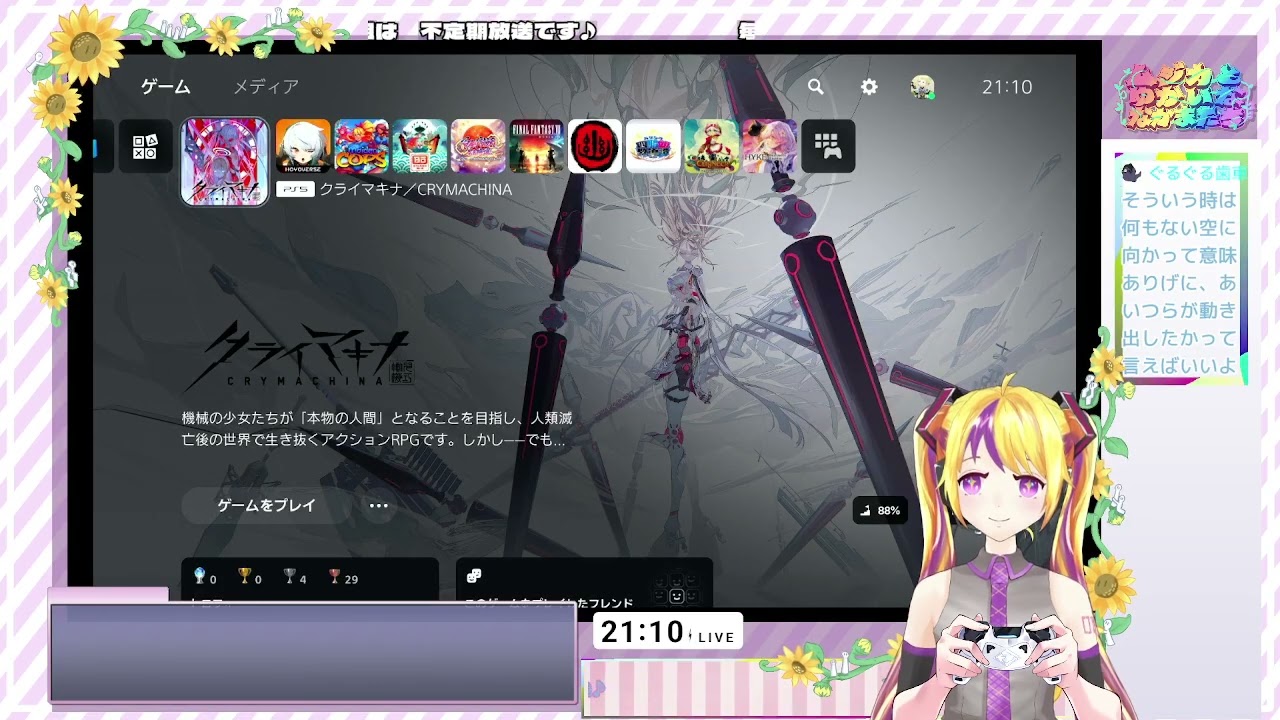Open the Game Library icon

pos(828,147)
